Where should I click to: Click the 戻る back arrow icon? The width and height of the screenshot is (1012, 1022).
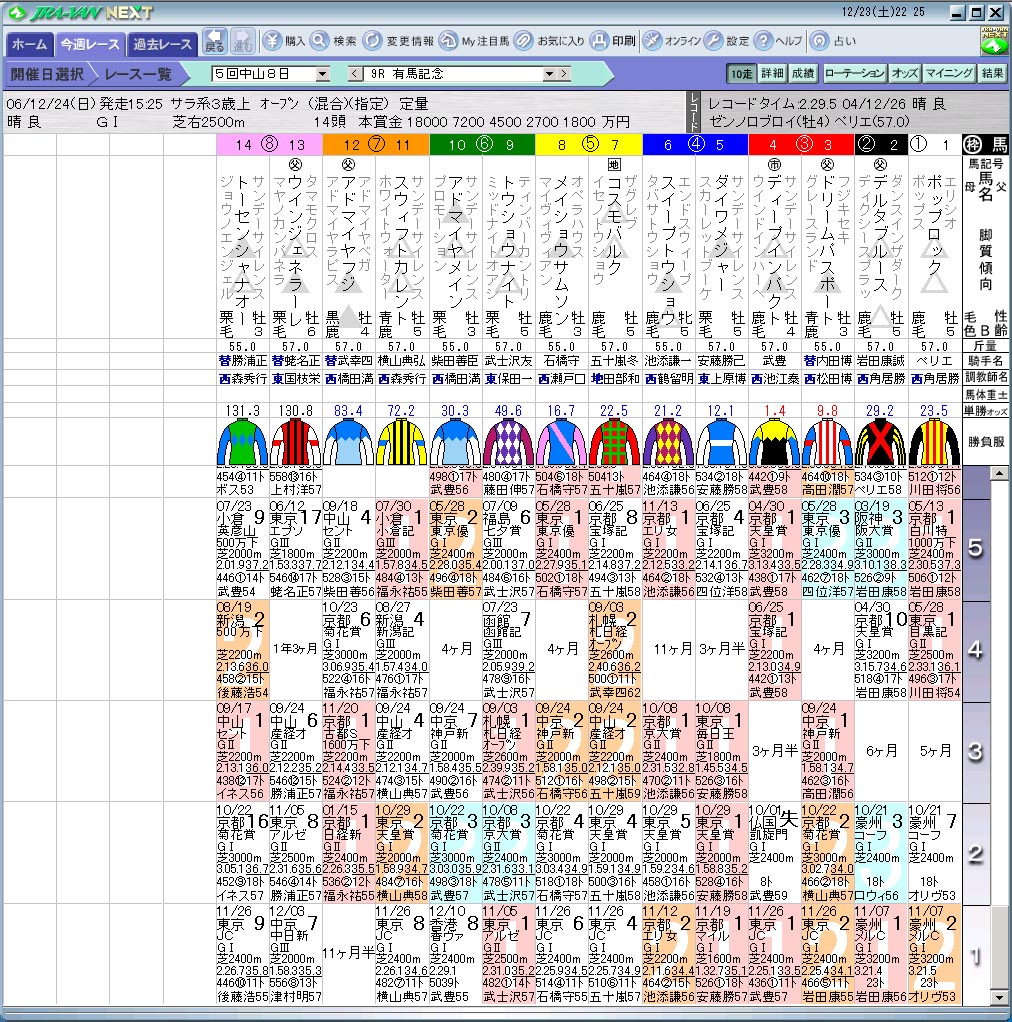click(214, 41)
